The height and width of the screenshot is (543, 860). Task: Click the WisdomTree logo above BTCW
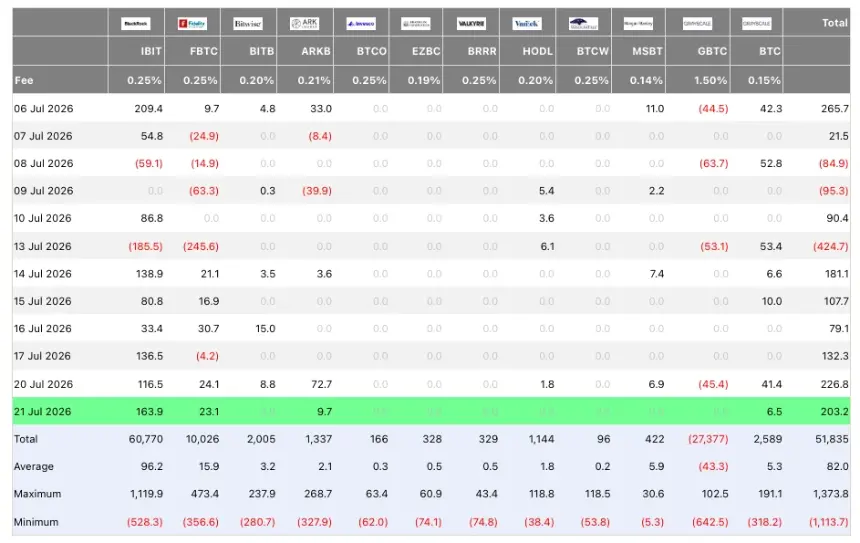click(x=583, y=24)
